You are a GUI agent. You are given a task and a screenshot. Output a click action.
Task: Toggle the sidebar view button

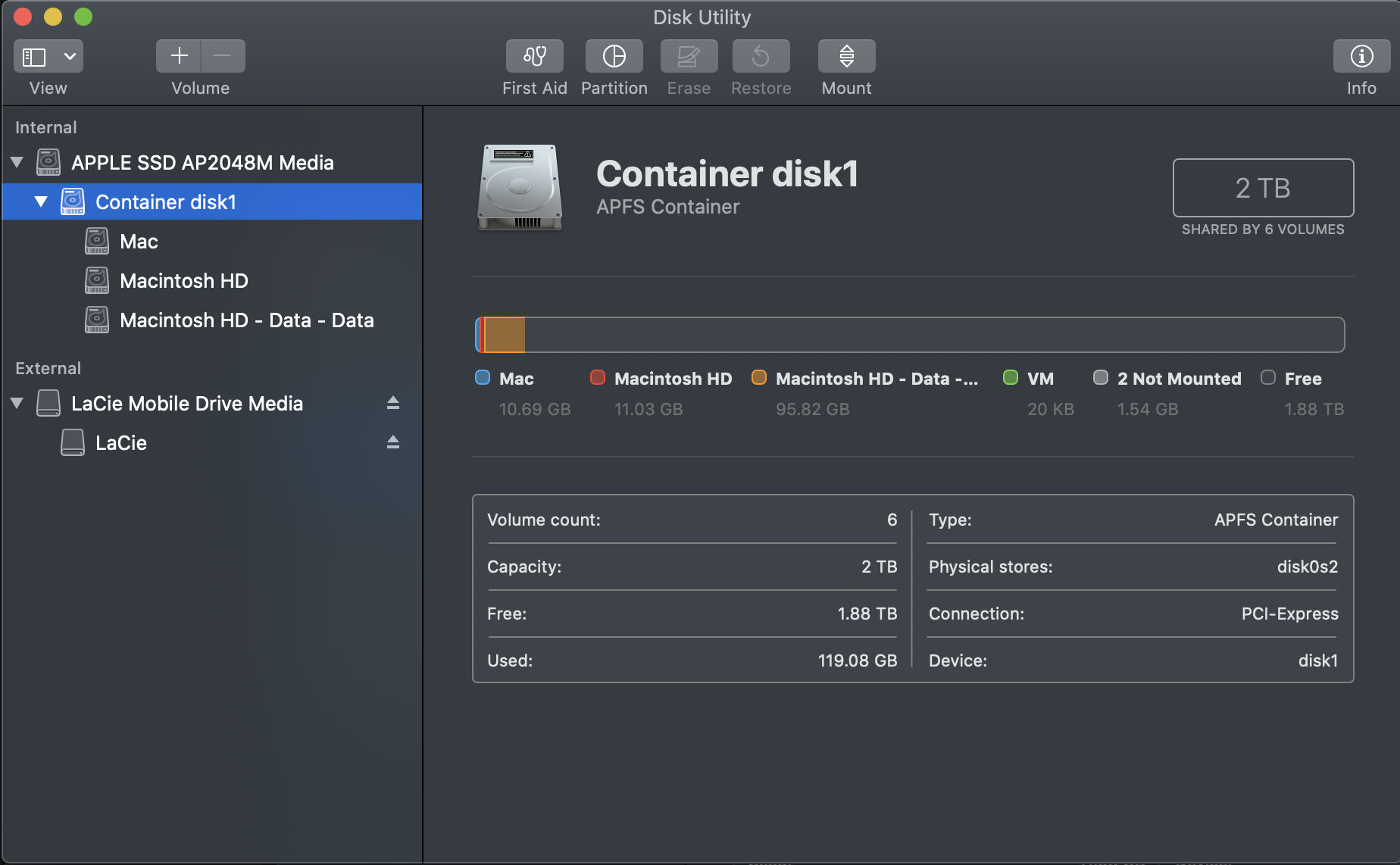(x=35, y=57)
